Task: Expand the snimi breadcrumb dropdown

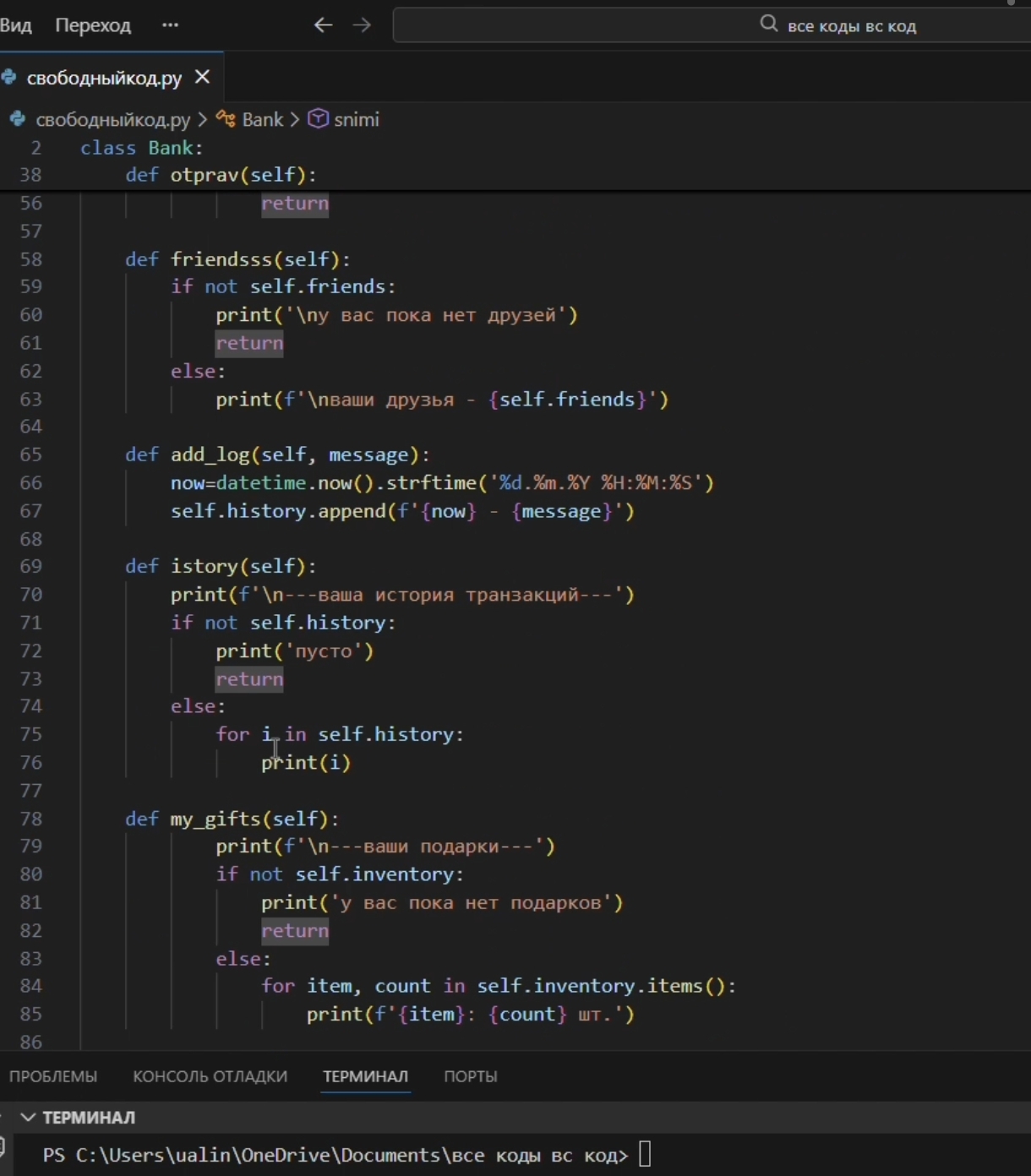Action: pos(356,120)
